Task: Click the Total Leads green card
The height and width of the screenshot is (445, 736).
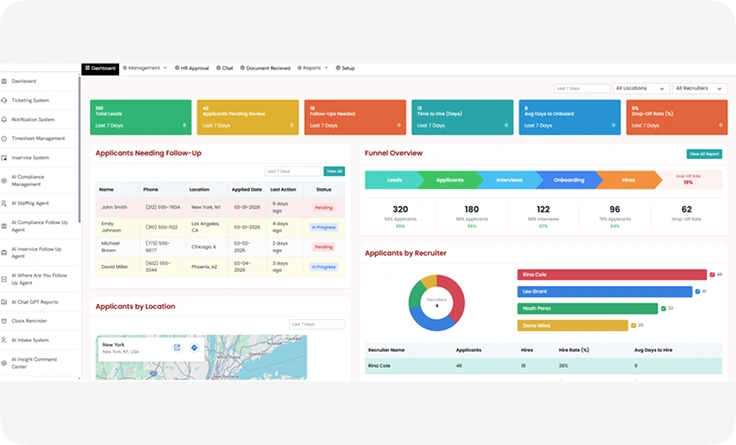Action: coord(141,117)
